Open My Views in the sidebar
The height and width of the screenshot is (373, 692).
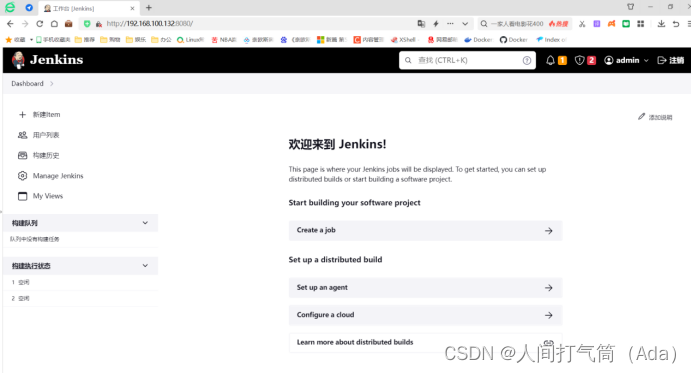point(48,196)
